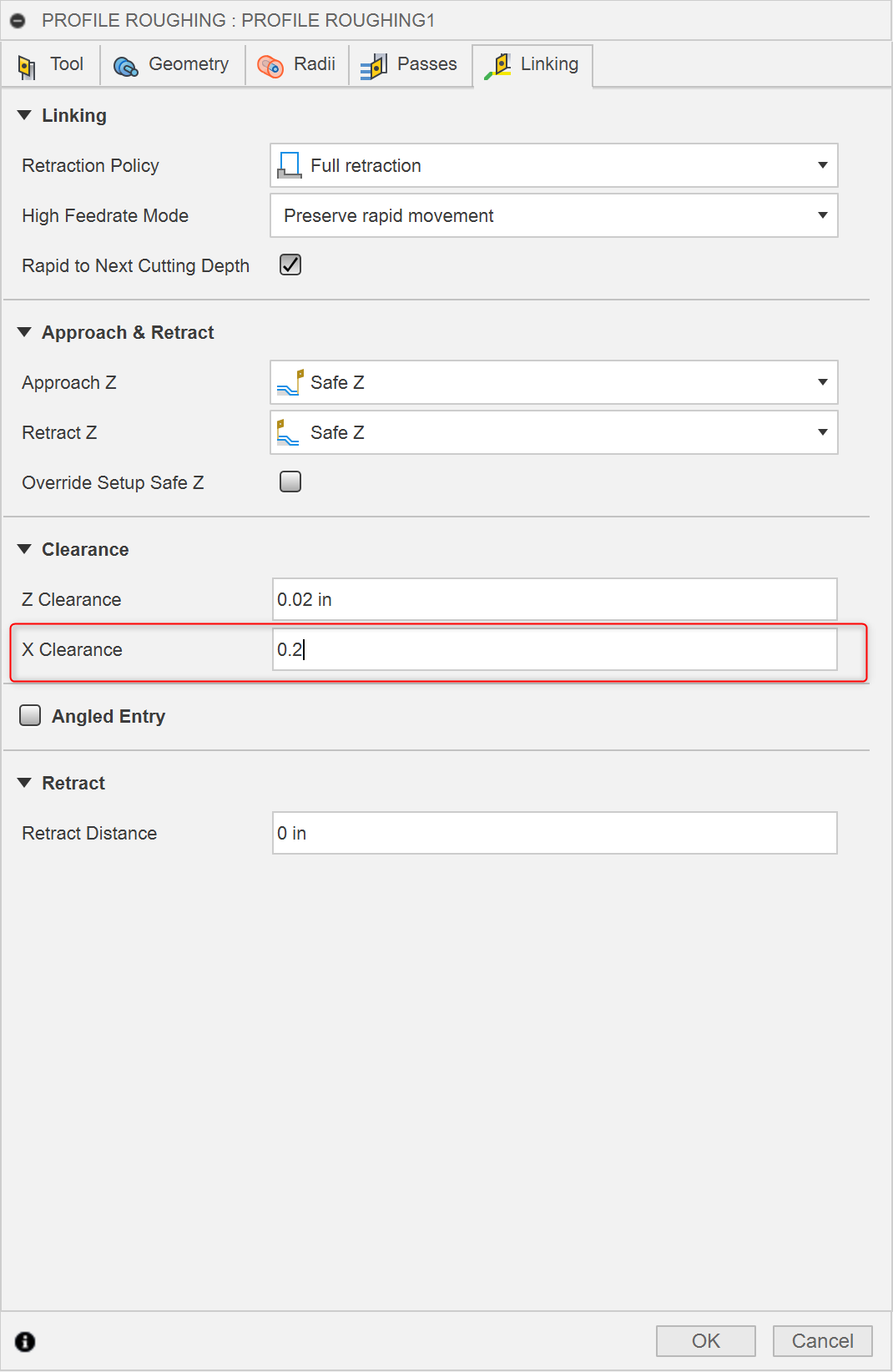
Task: Enable the Angled Entry checkbox
Action: [x=30, y=715]
